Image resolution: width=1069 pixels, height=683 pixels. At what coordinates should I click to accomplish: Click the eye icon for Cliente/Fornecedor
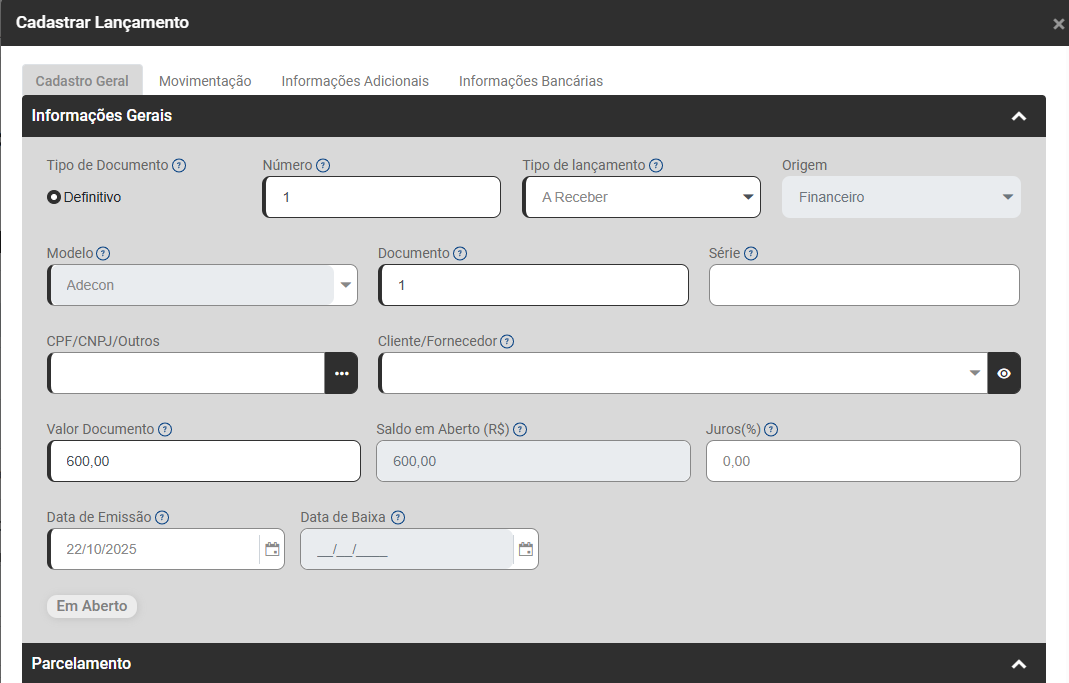(1004, 373)
